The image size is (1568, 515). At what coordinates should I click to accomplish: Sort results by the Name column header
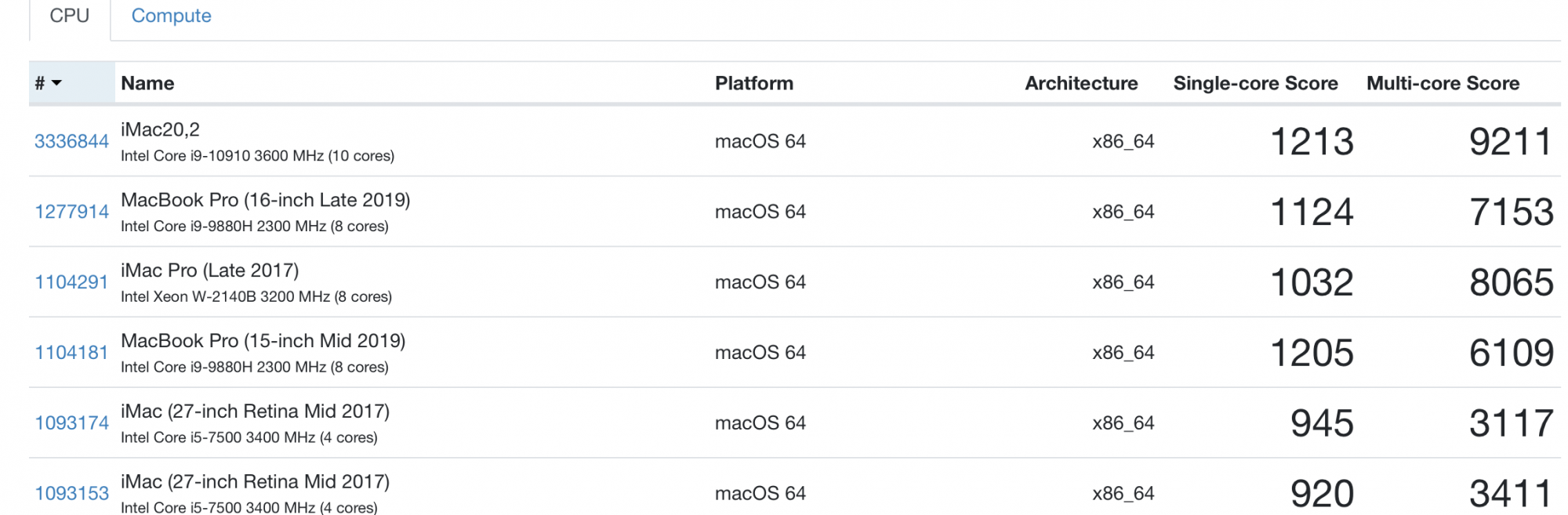point(147,83)
